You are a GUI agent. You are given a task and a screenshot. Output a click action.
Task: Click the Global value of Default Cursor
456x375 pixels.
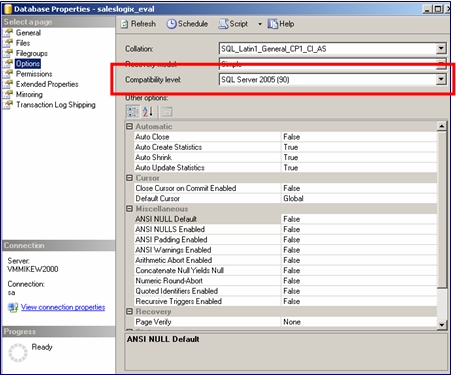[293, 199]
